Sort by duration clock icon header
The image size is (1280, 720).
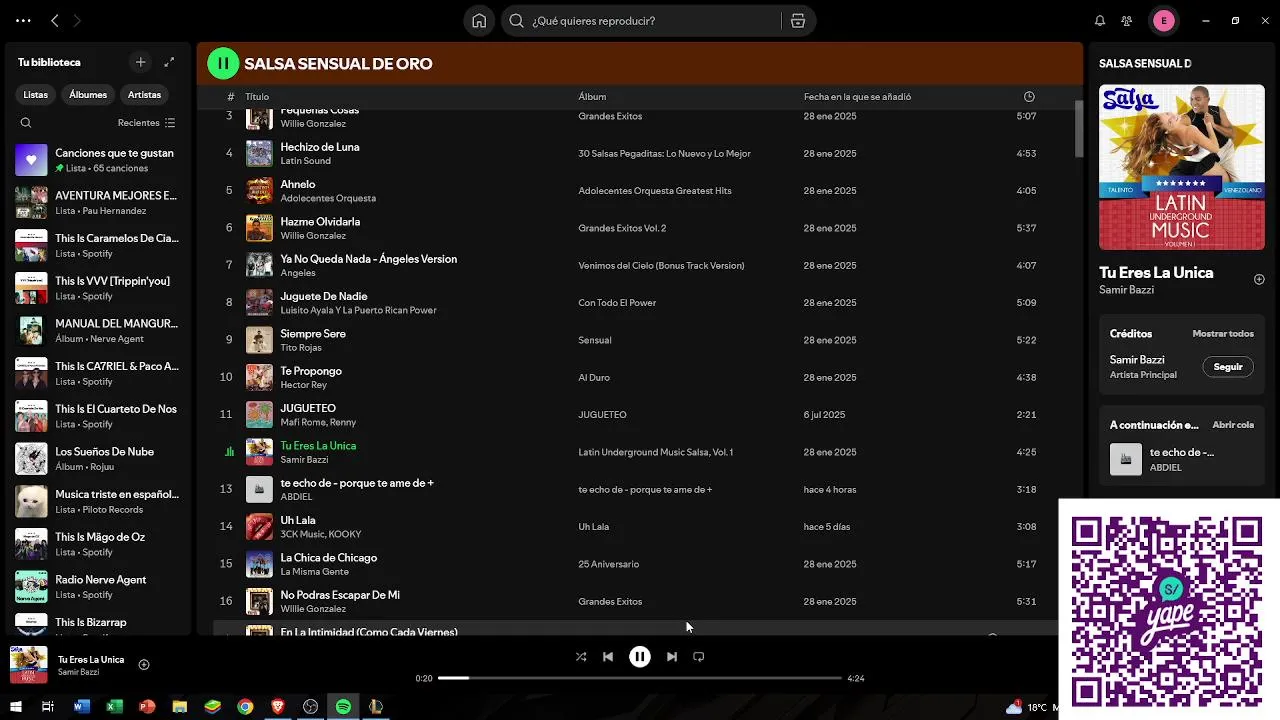tap(1029, 97)
